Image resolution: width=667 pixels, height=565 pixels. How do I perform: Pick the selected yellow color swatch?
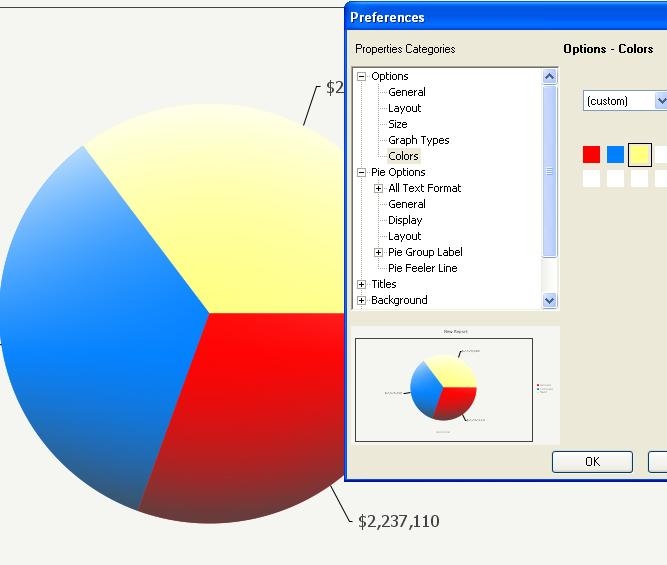[640, 154]
